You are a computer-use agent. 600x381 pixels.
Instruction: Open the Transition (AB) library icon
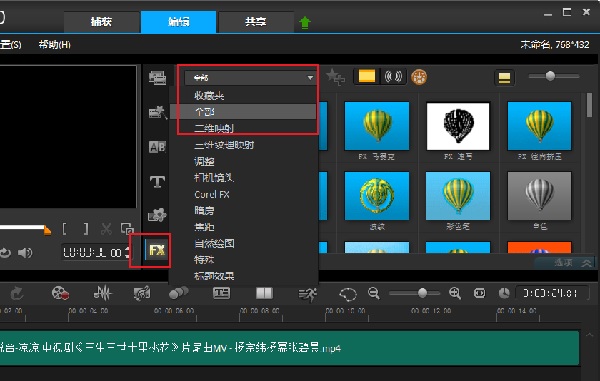157,147
